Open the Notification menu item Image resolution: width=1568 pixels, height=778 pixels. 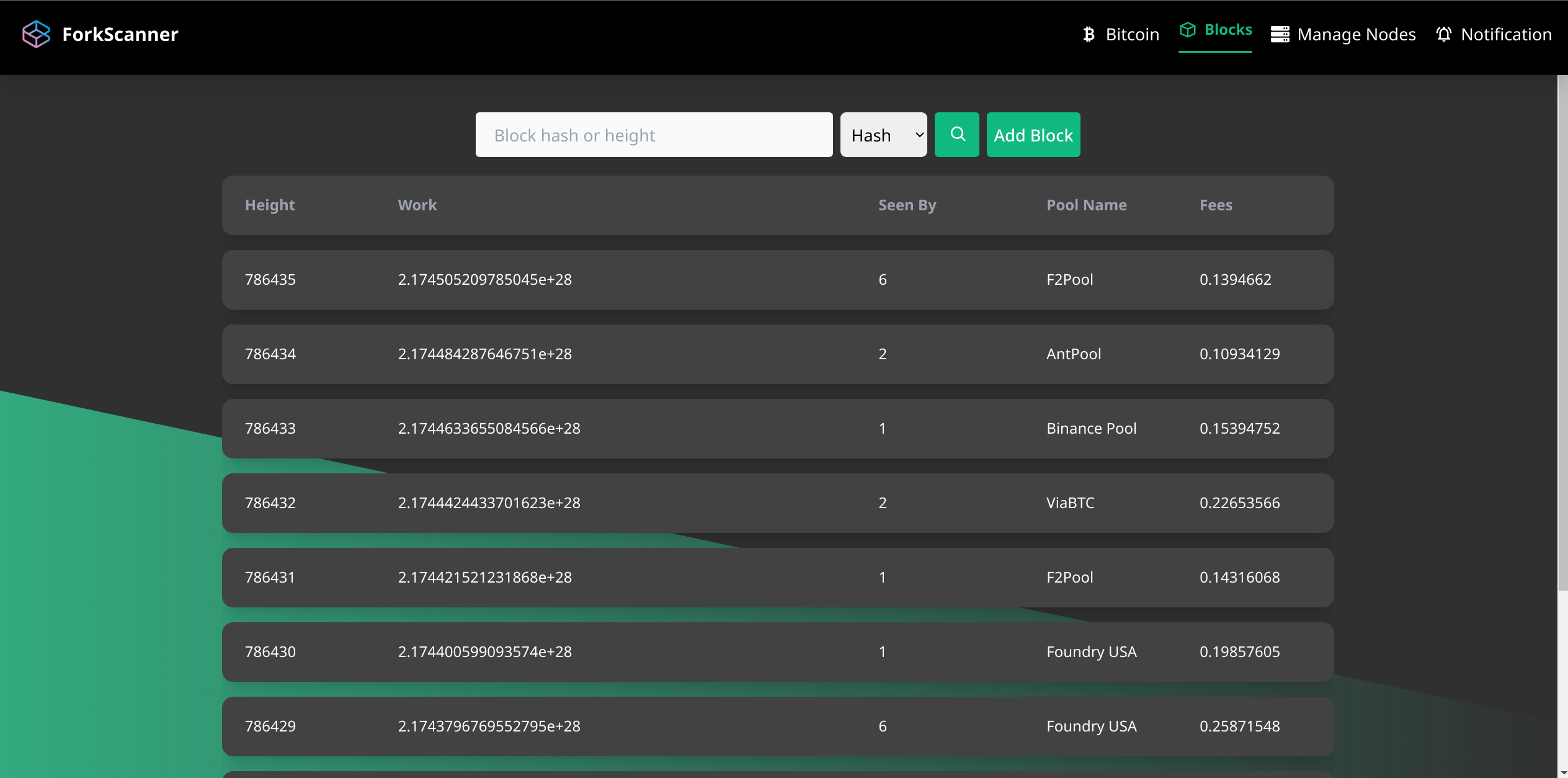pyautogui.click(x=1505, y=34)
